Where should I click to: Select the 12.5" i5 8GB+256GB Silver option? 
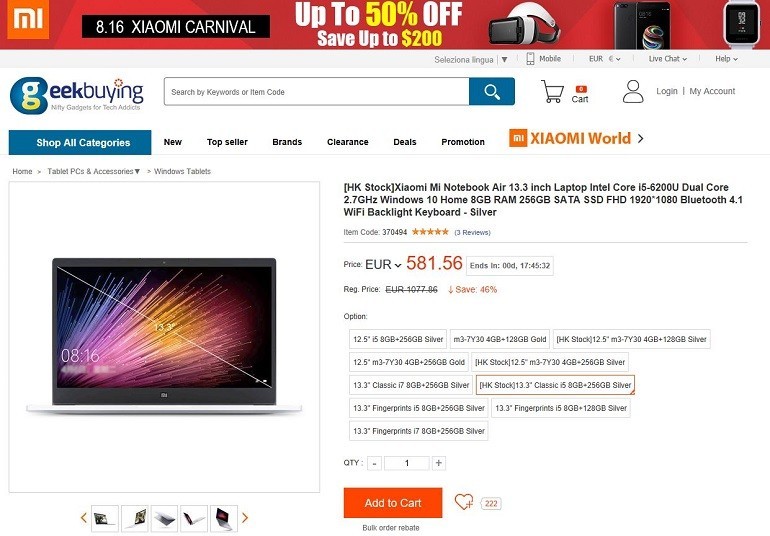pos(398,339)
